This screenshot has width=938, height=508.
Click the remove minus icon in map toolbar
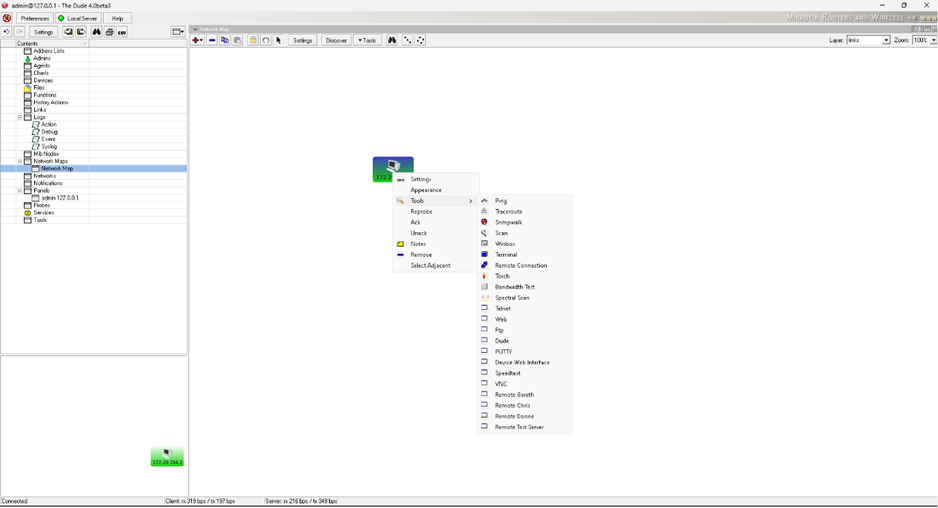(212, 40)
